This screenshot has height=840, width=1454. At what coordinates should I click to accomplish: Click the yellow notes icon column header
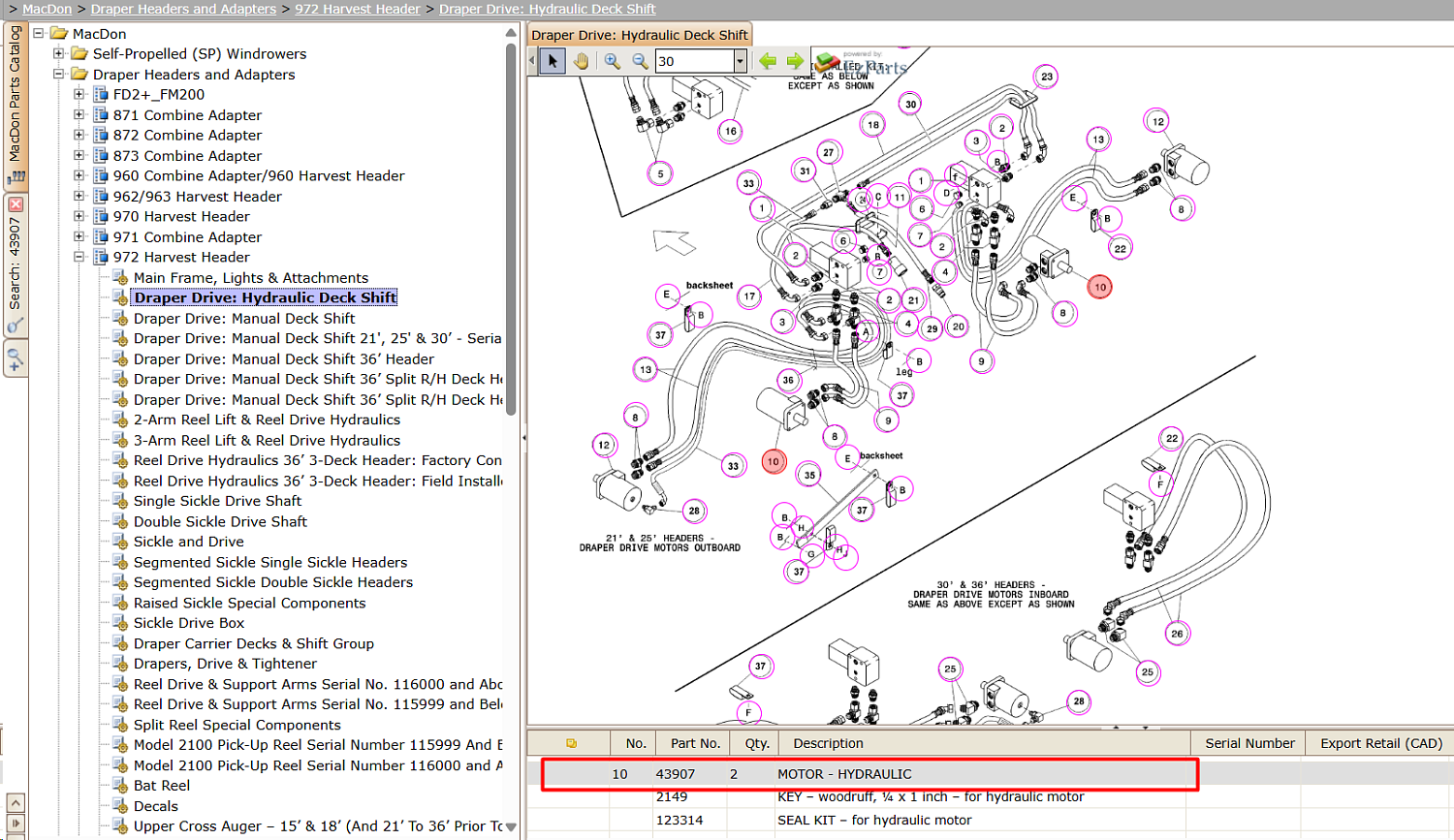pos(571,743)
